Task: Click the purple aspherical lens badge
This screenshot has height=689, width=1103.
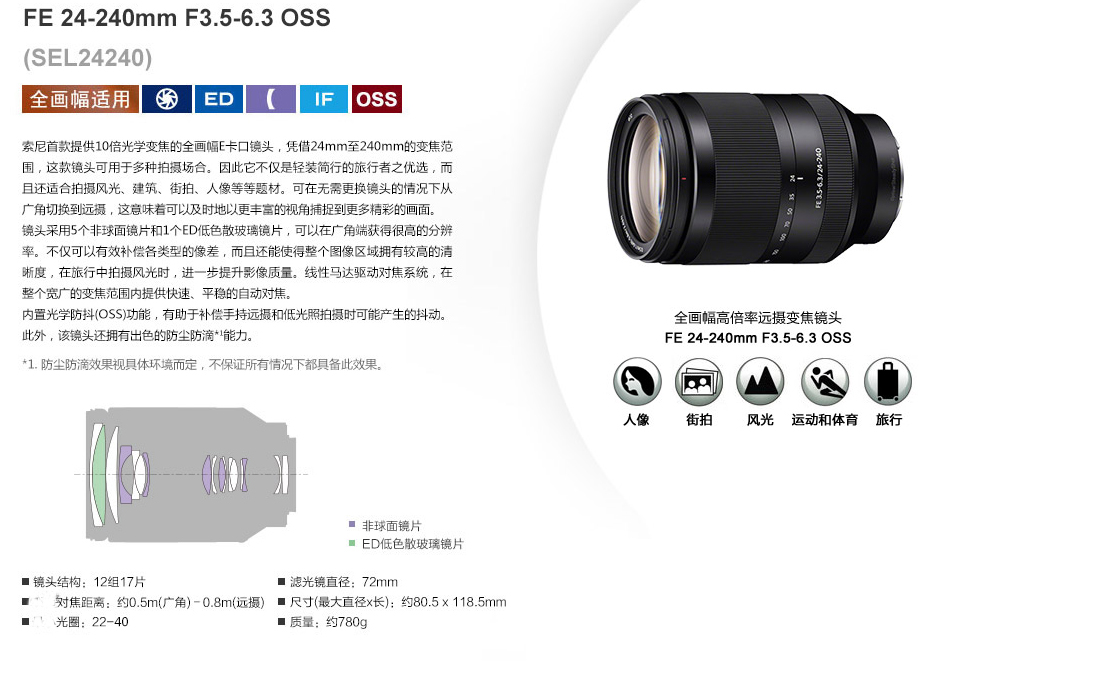Action: click(271, 99)
